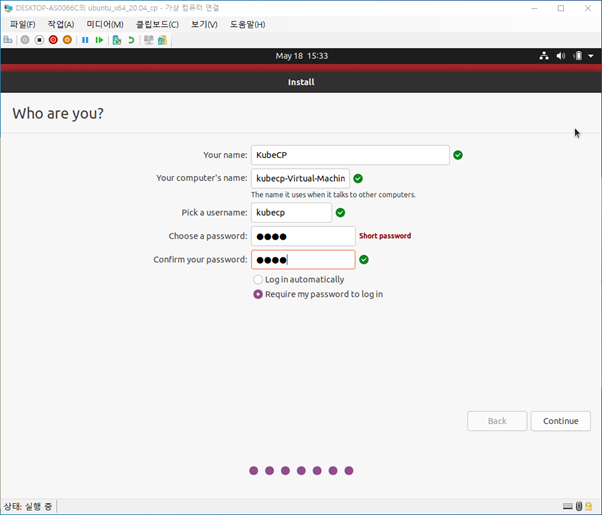Screen dimensions: 602x515
Task: Save VM state with the orange icon
Action: tap(67, 40)
